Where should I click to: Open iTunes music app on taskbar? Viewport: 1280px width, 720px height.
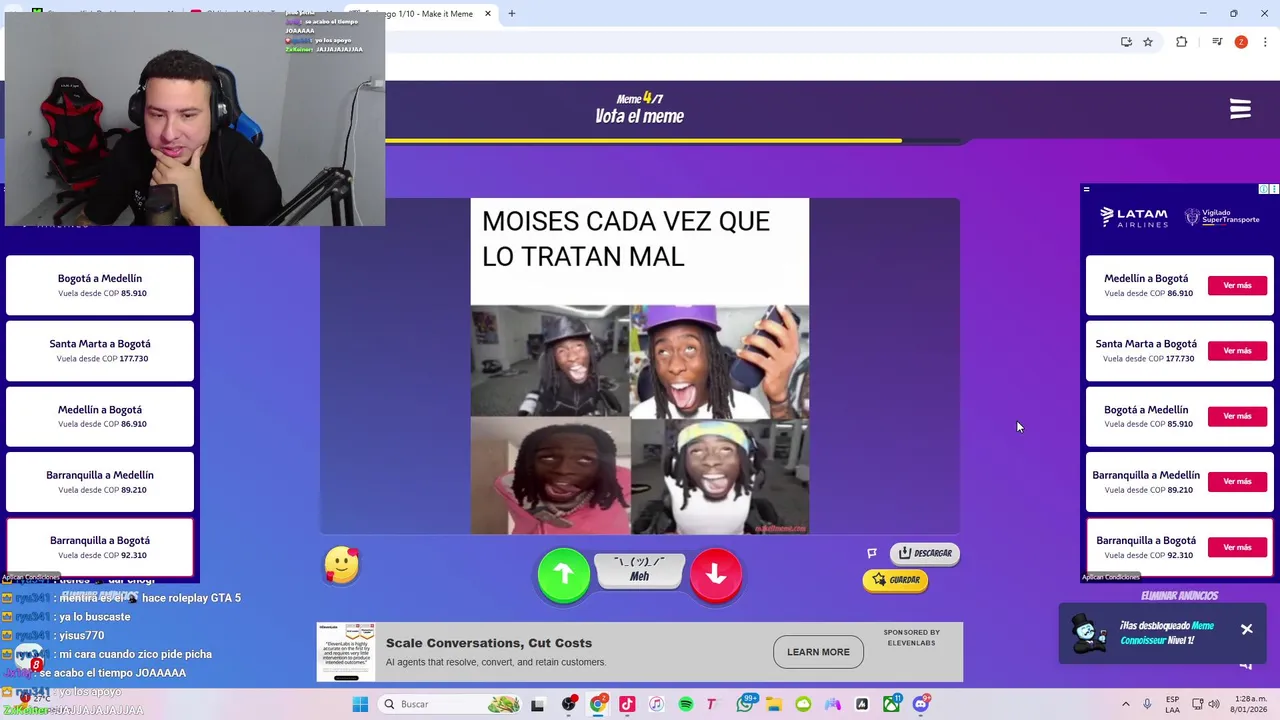[x=656, y=704]
